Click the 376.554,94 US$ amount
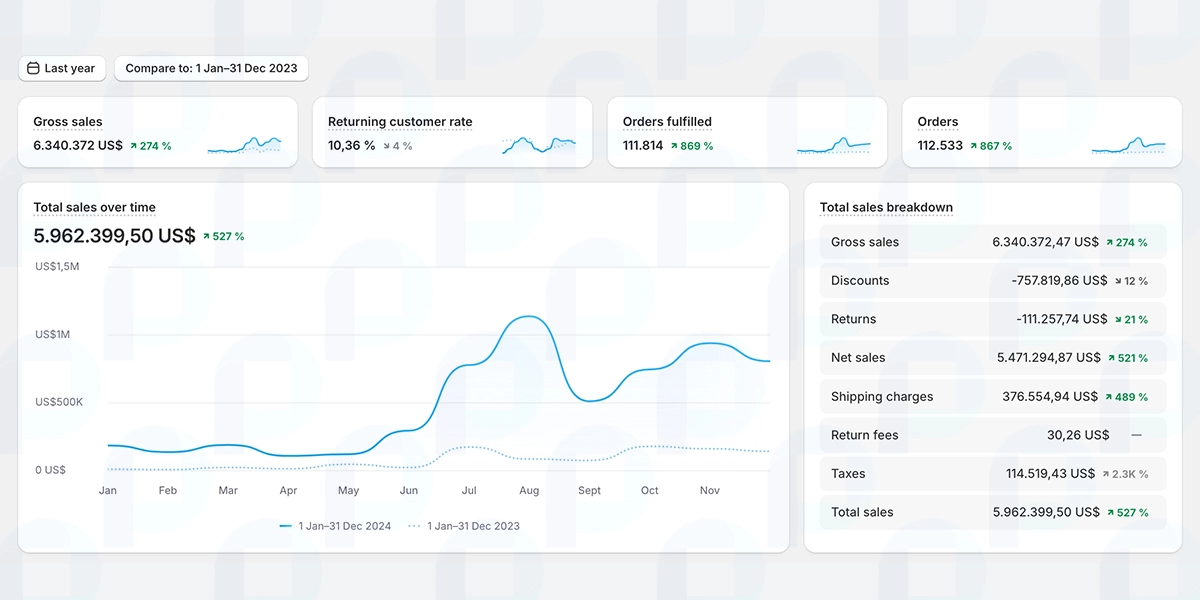Viewport: 1200px width, 600px height. [1049, 397]
